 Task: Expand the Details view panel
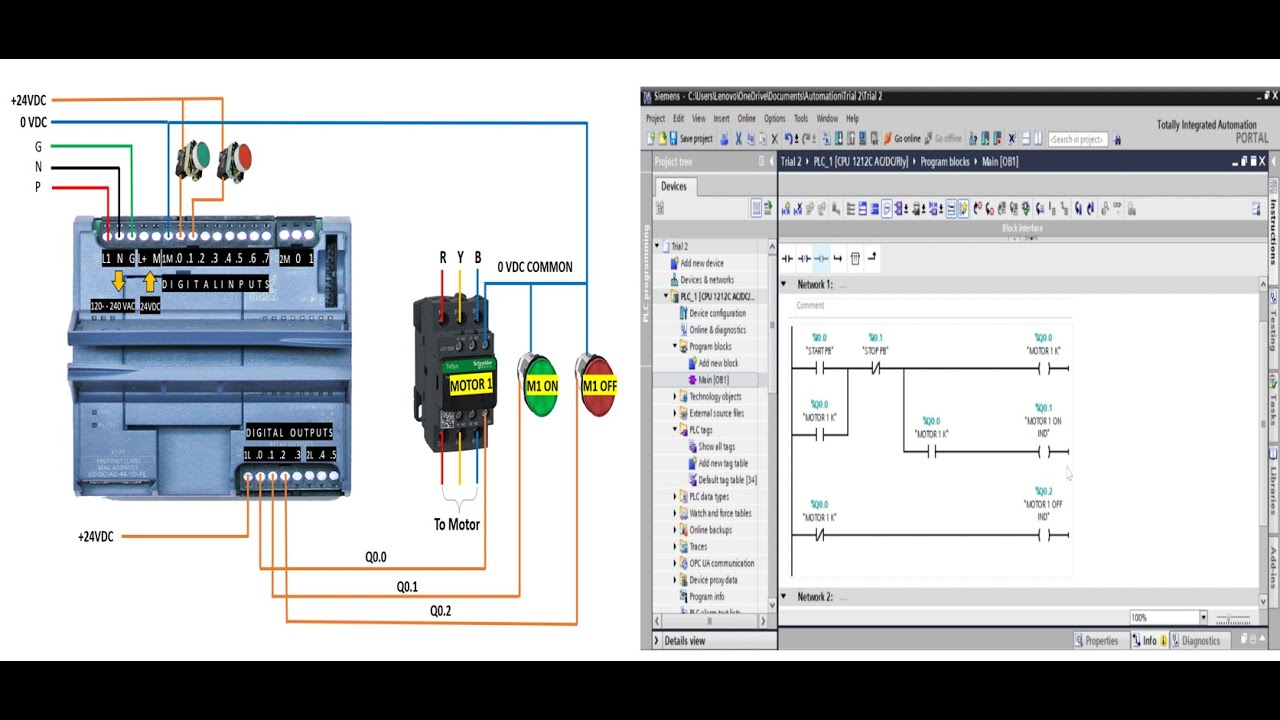(x=657, y=641)
